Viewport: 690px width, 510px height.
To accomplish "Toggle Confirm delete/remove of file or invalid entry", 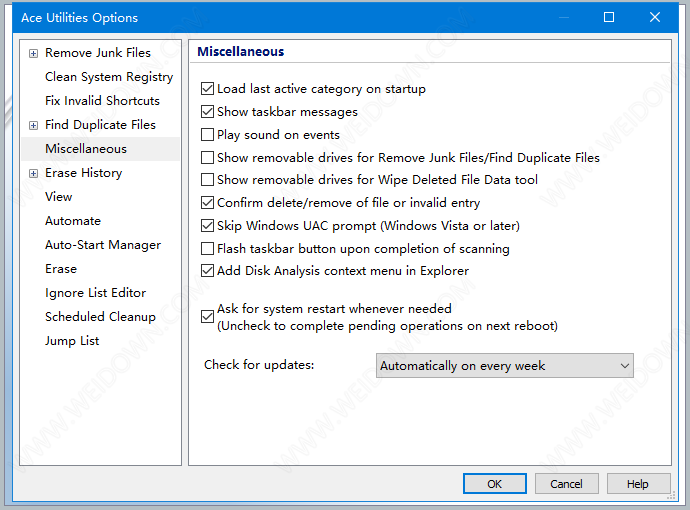I will click(207, 203).
